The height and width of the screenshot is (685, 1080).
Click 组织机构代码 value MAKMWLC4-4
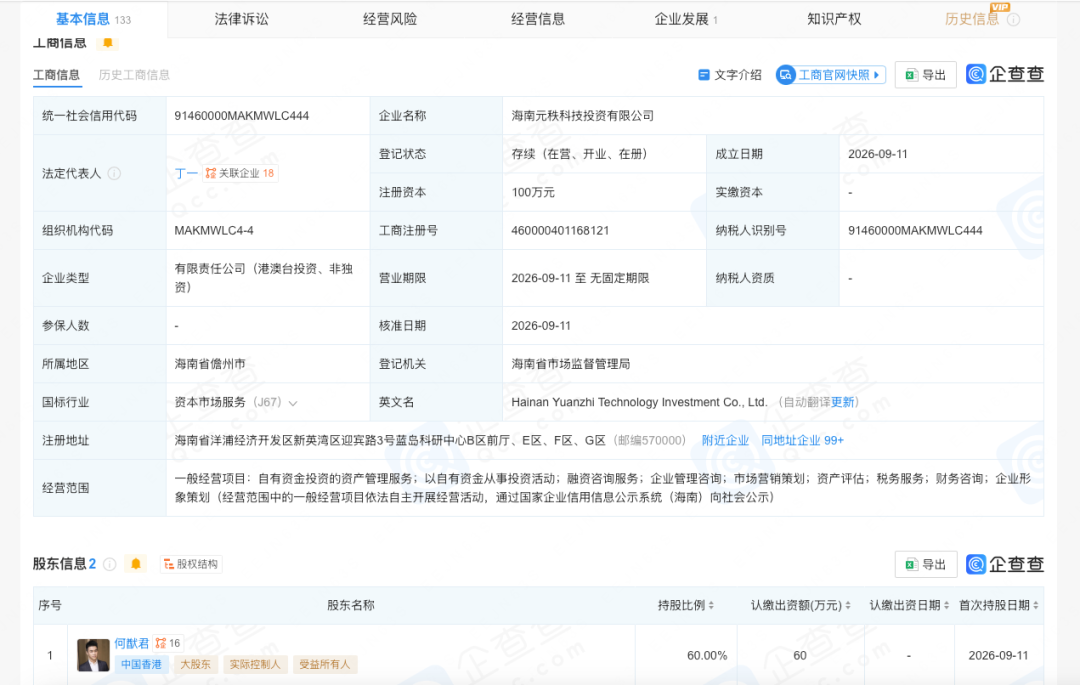214,231
